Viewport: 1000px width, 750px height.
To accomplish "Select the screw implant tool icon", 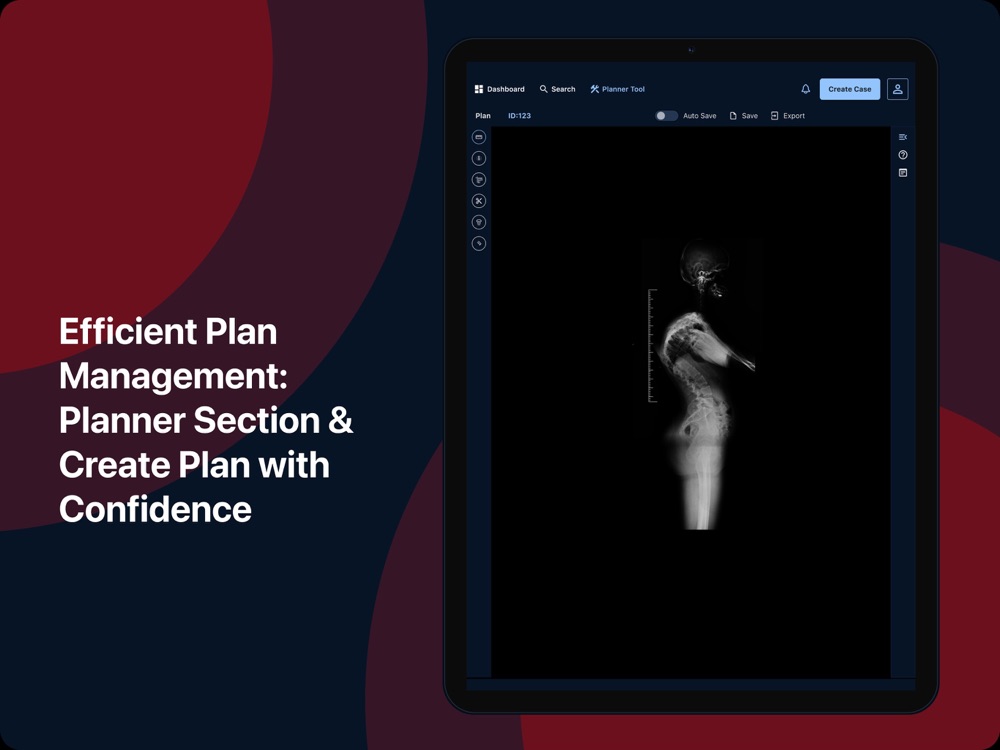I will pyautogui.click(x=479, y=222).
